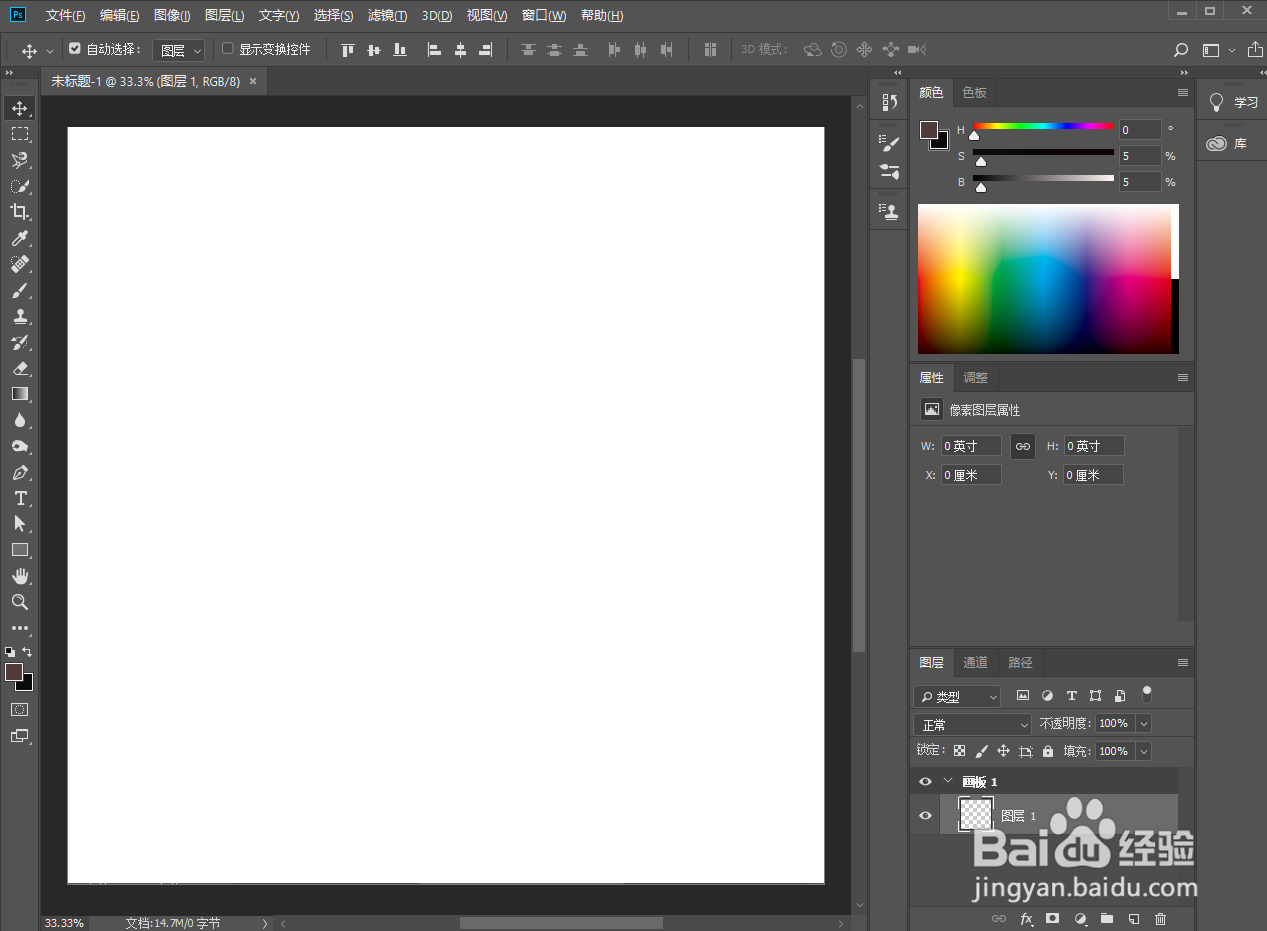Toggle lock transparent pixels icon
The height and width of the screenshot is (931, 1267).
point(959,751)
